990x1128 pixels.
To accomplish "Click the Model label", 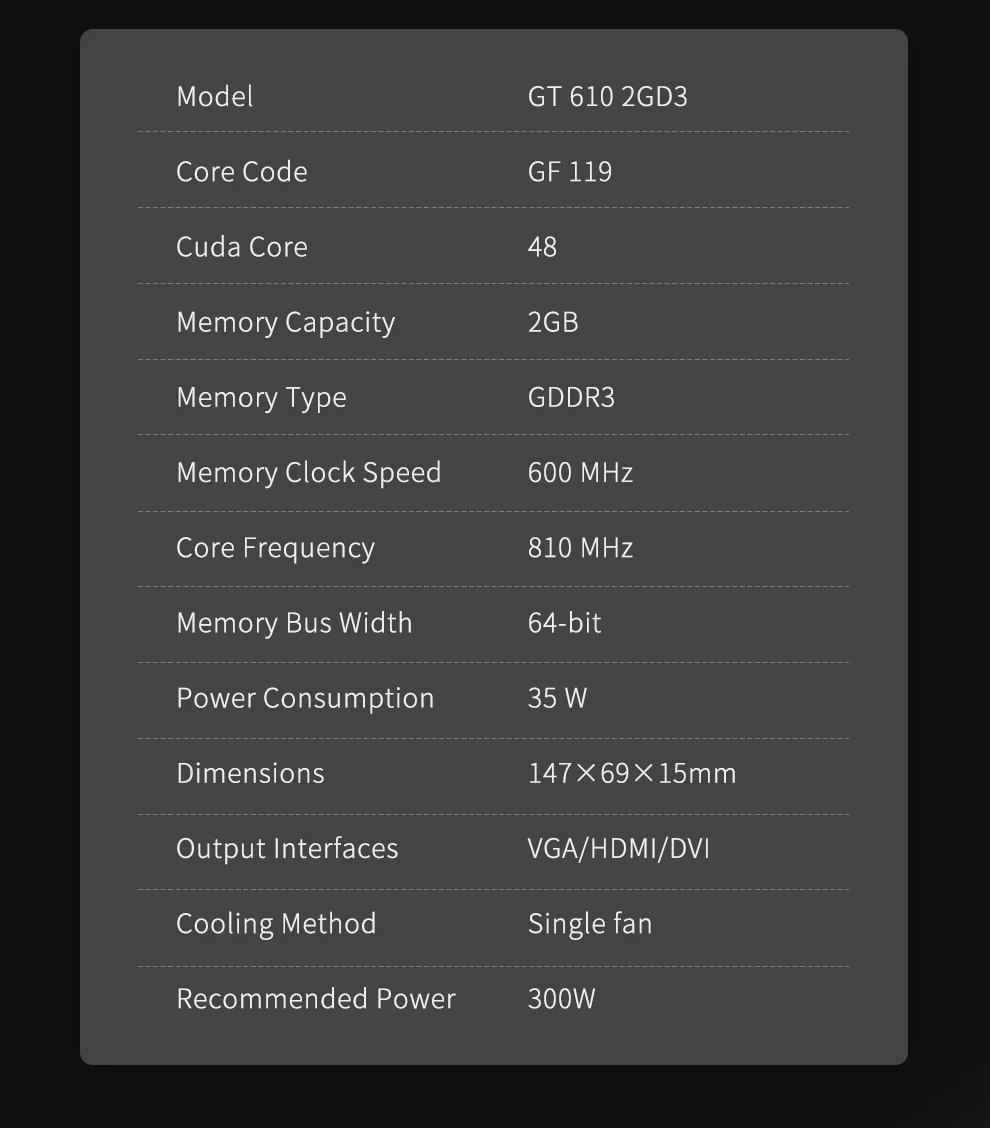I will pyautogui.click(x=214, y=96).
